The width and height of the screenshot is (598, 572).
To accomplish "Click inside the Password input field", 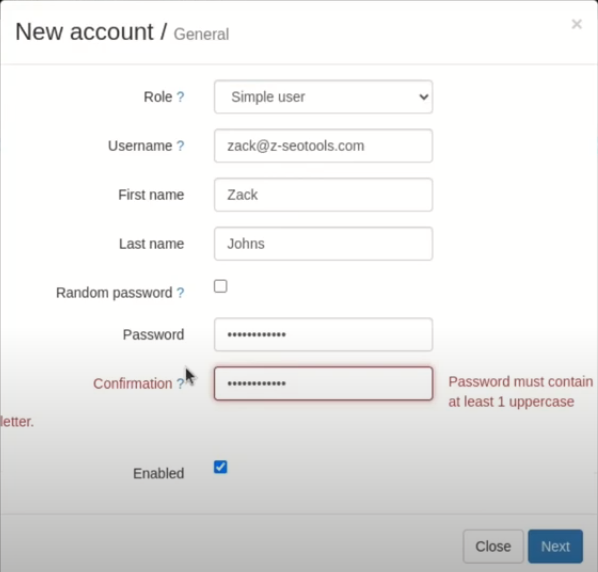I will [x=323, y=334].
